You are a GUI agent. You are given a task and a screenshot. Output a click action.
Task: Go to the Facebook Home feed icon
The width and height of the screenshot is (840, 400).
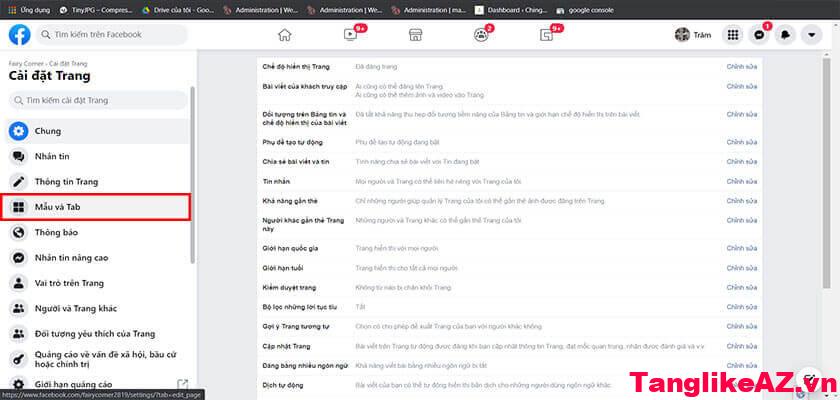285,34
